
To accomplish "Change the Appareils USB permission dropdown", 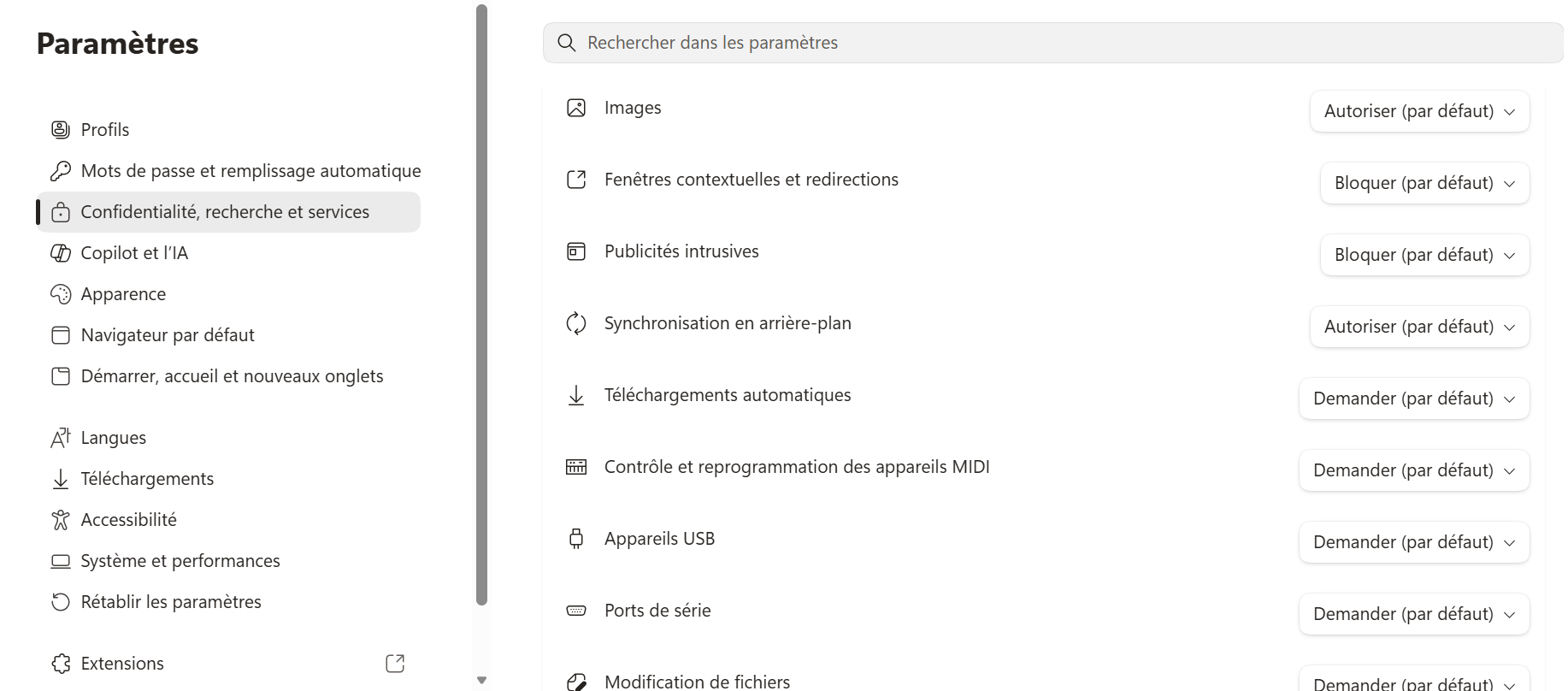I will 1414,542.
